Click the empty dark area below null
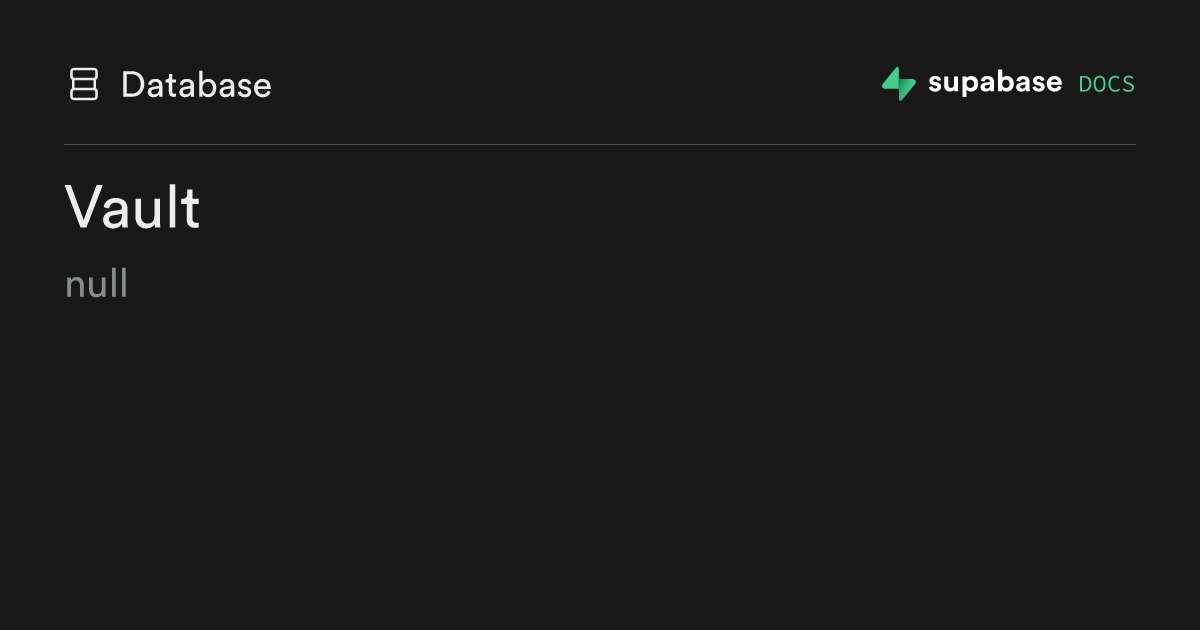 pos(600,460)
